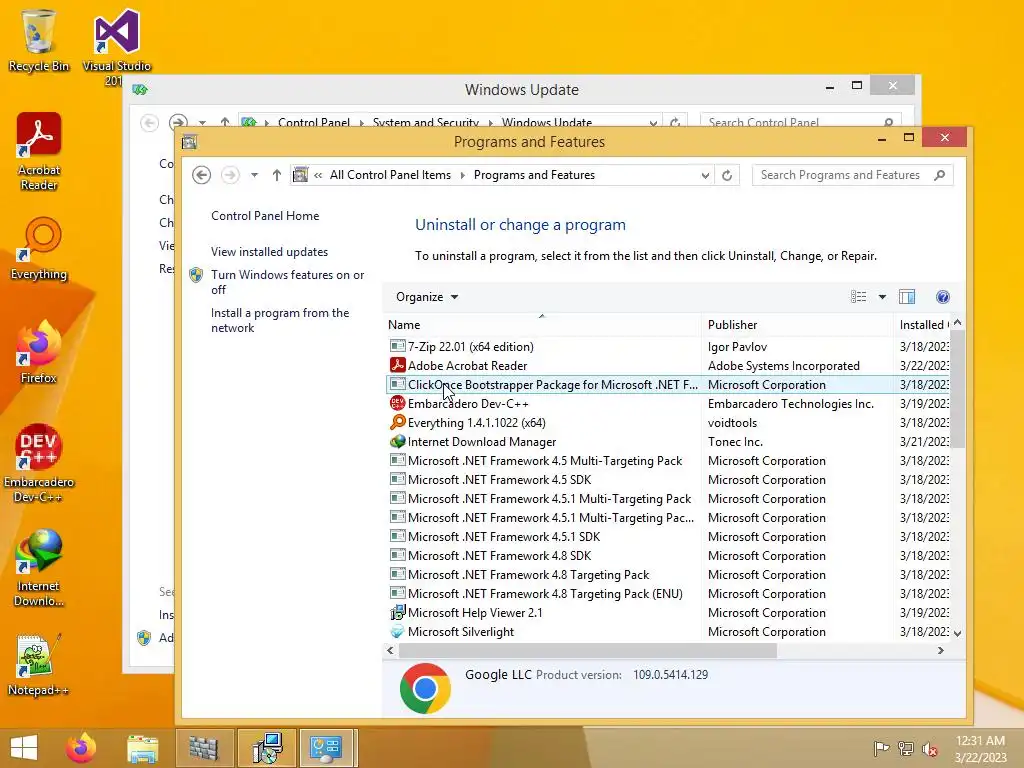Open Windows Update address bar dropdown
1024x768 pixels.
tap(653, 123)
